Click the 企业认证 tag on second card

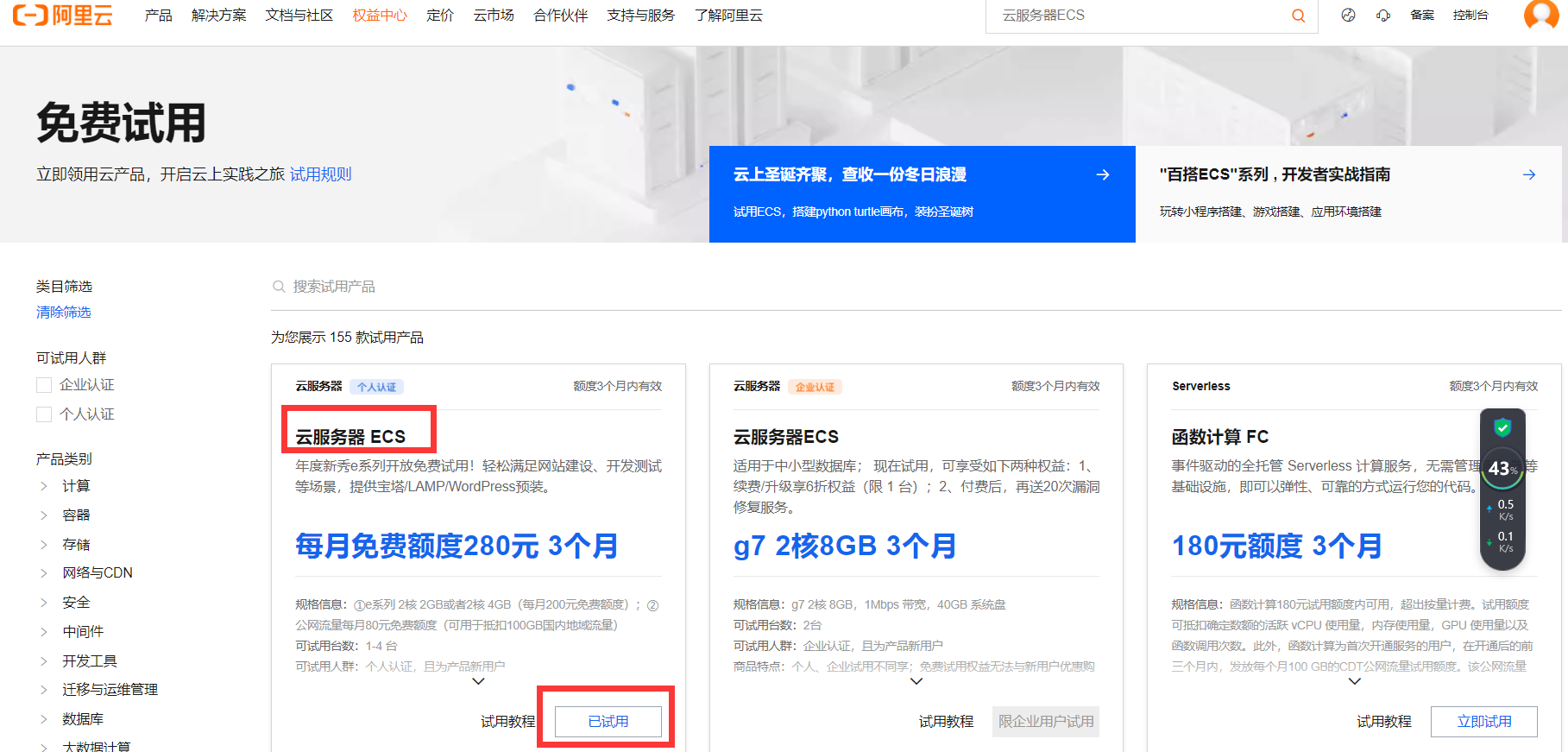tap(815, 387)
